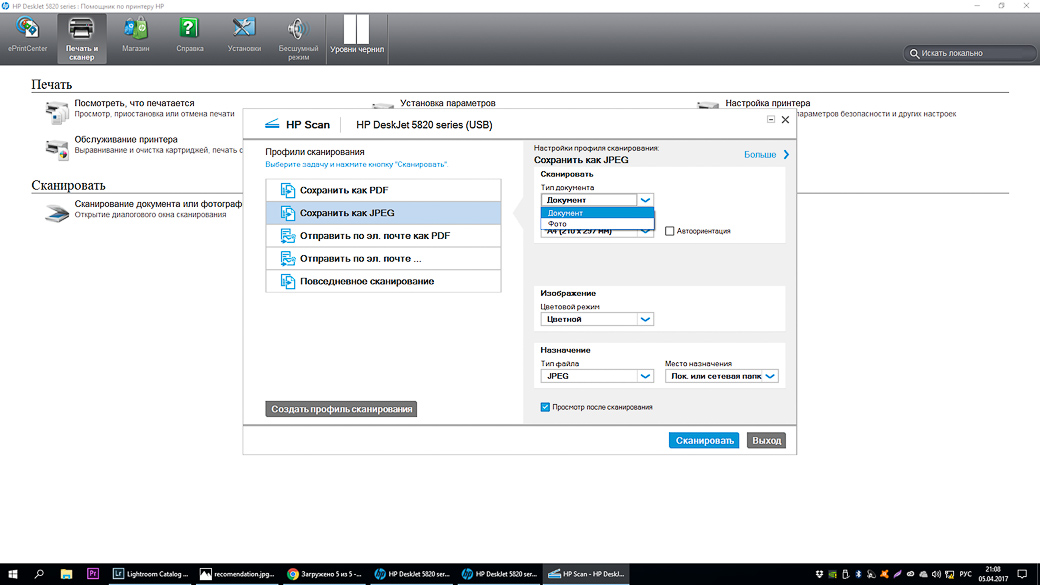Switch to recomendation.jpg taskbar window
This screenshot has height=585, width=1040.
pos(237,574)
